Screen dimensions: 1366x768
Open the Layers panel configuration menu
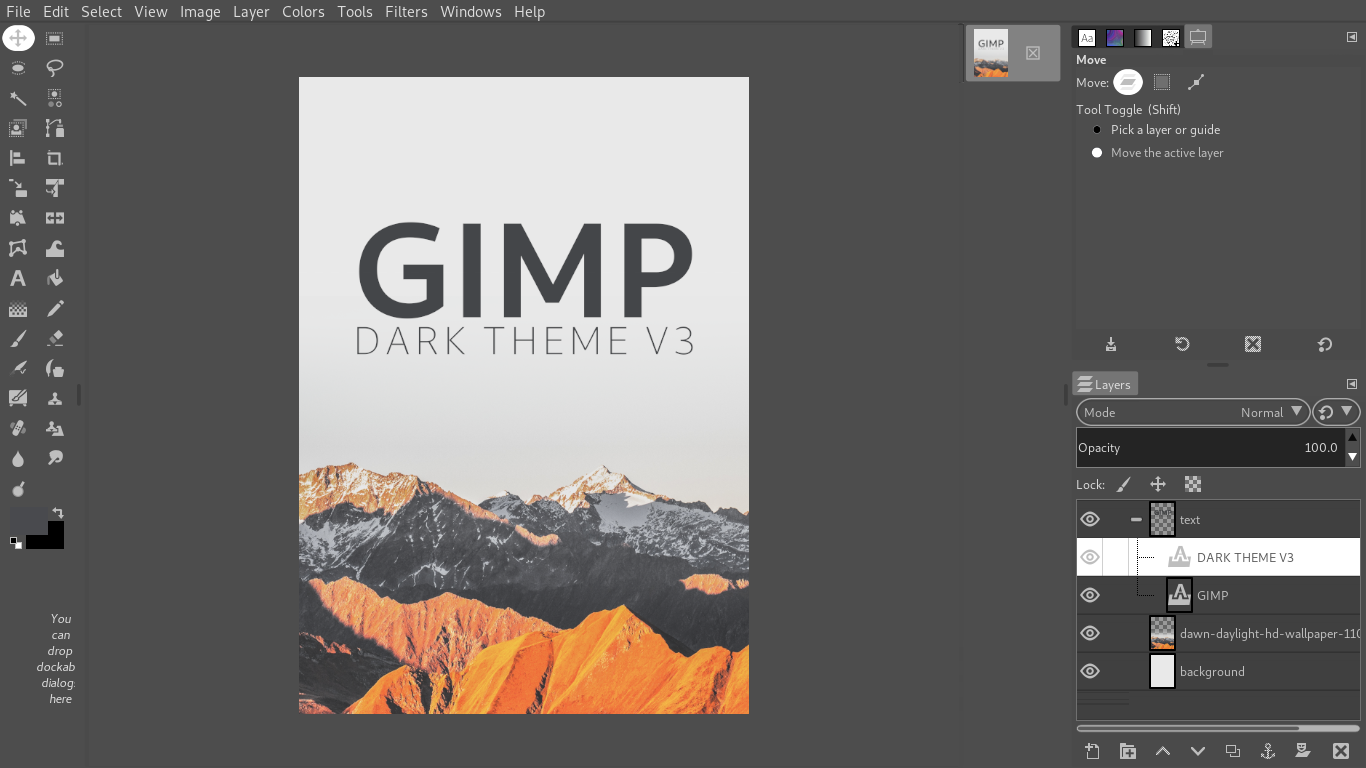[x=1352, y=384]
